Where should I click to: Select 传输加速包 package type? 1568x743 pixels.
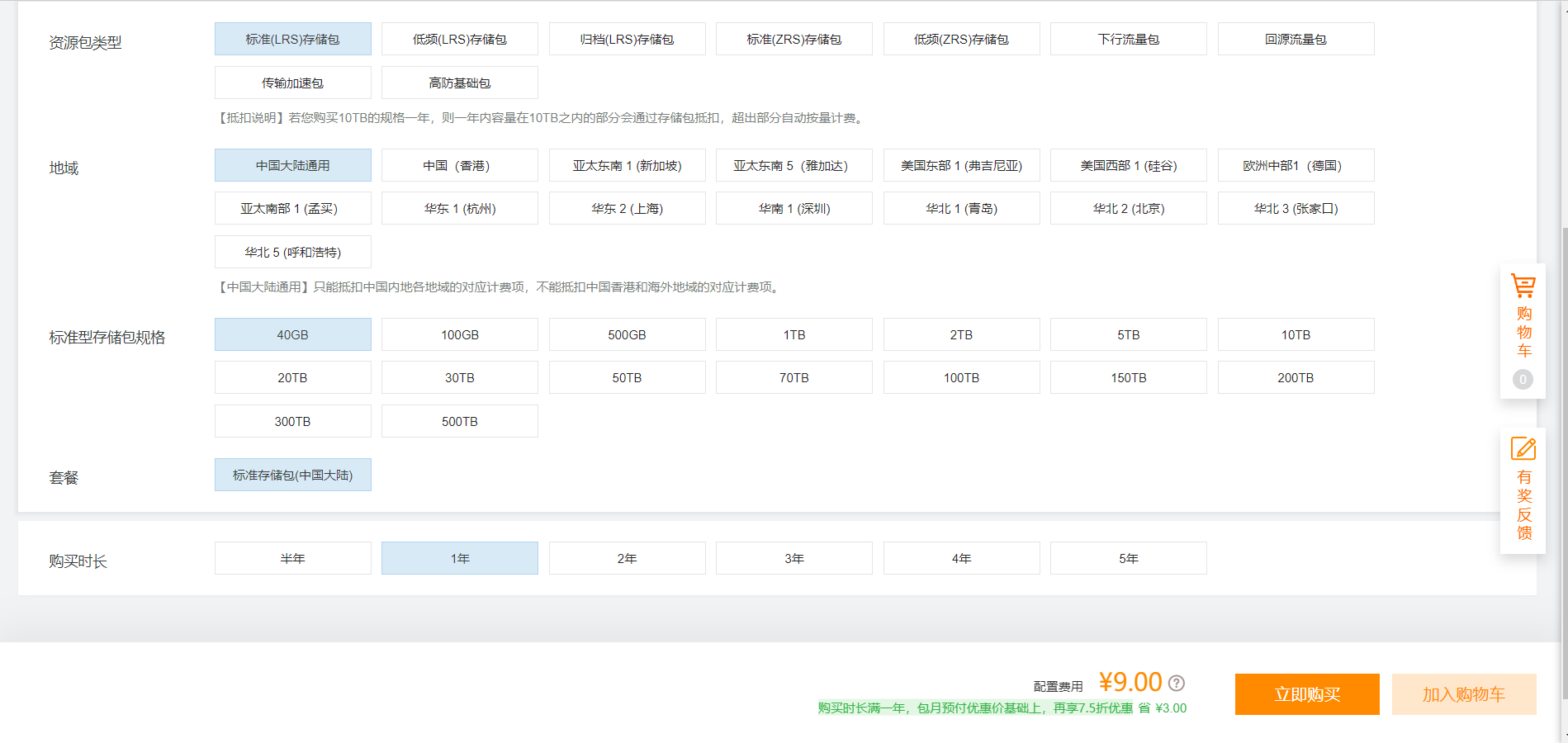(x=292, y=83)
